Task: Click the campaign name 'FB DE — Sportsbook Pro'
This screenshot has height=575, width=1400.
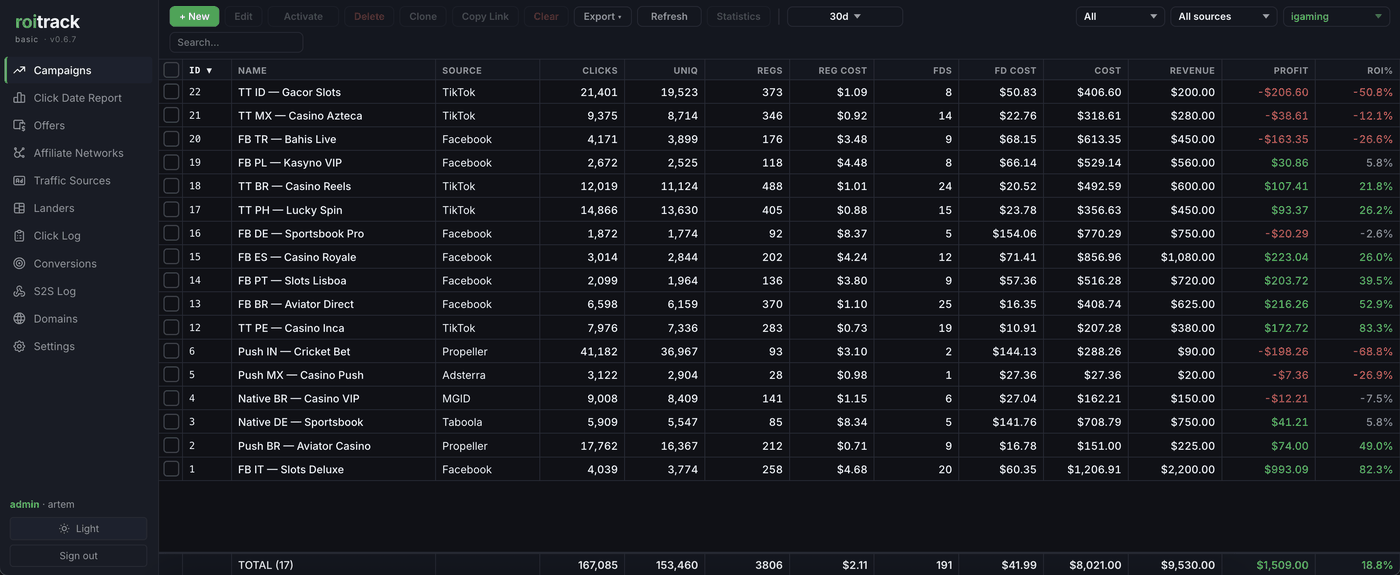Action: point(301,233)
